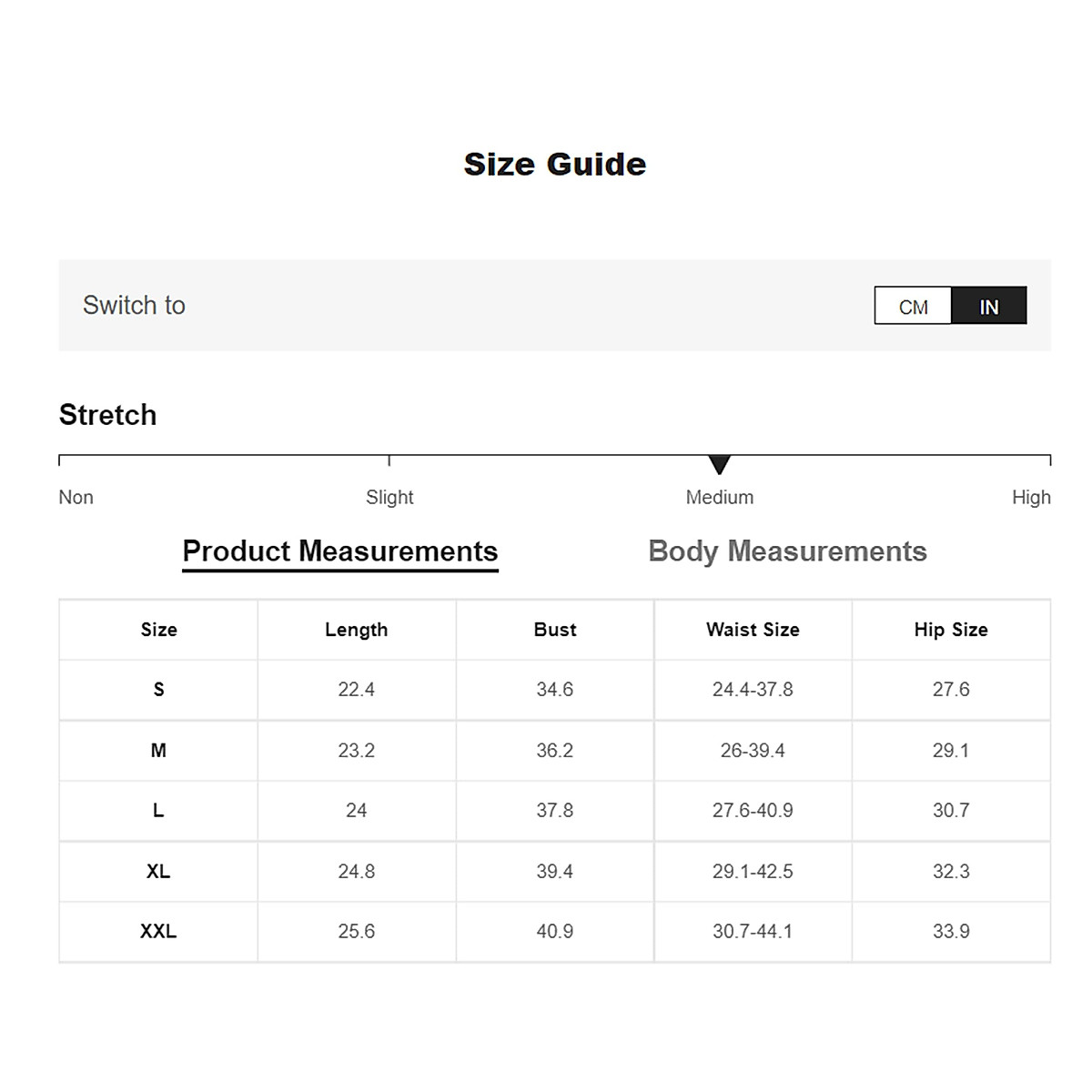Click the Slight stretch label
1092x1092 pixels.
(389, 498)
